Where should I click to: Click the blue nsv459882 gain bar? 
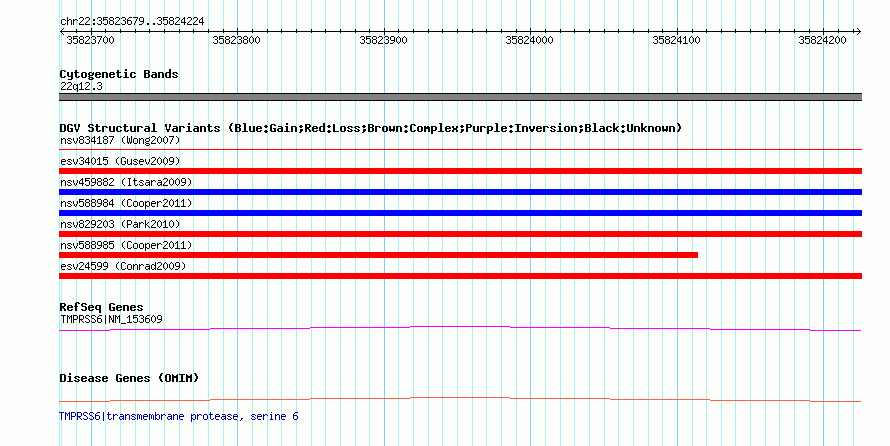point(460,192)
